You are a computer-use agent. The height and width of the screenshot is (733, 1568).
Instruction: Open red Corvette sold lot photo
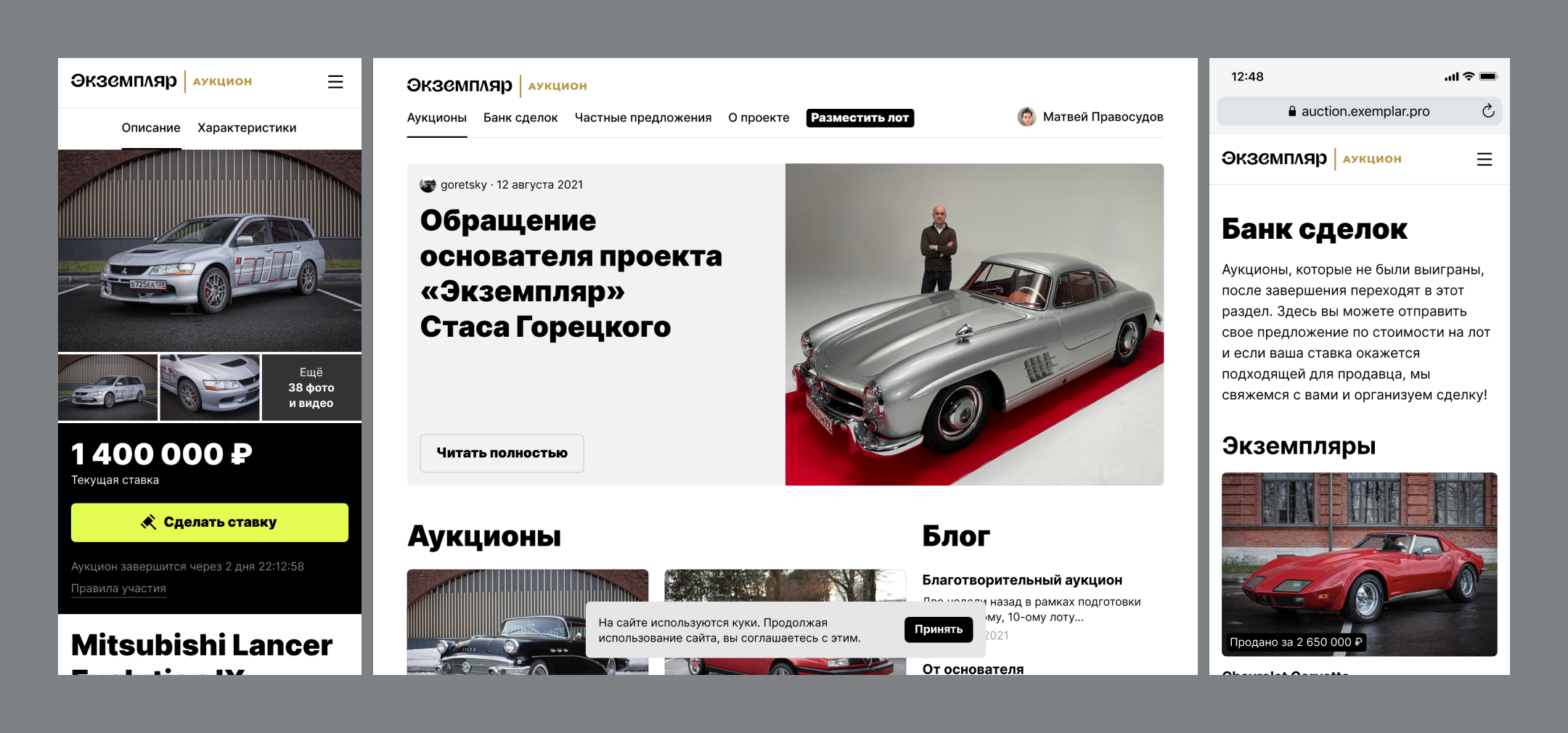point(1359,565)
